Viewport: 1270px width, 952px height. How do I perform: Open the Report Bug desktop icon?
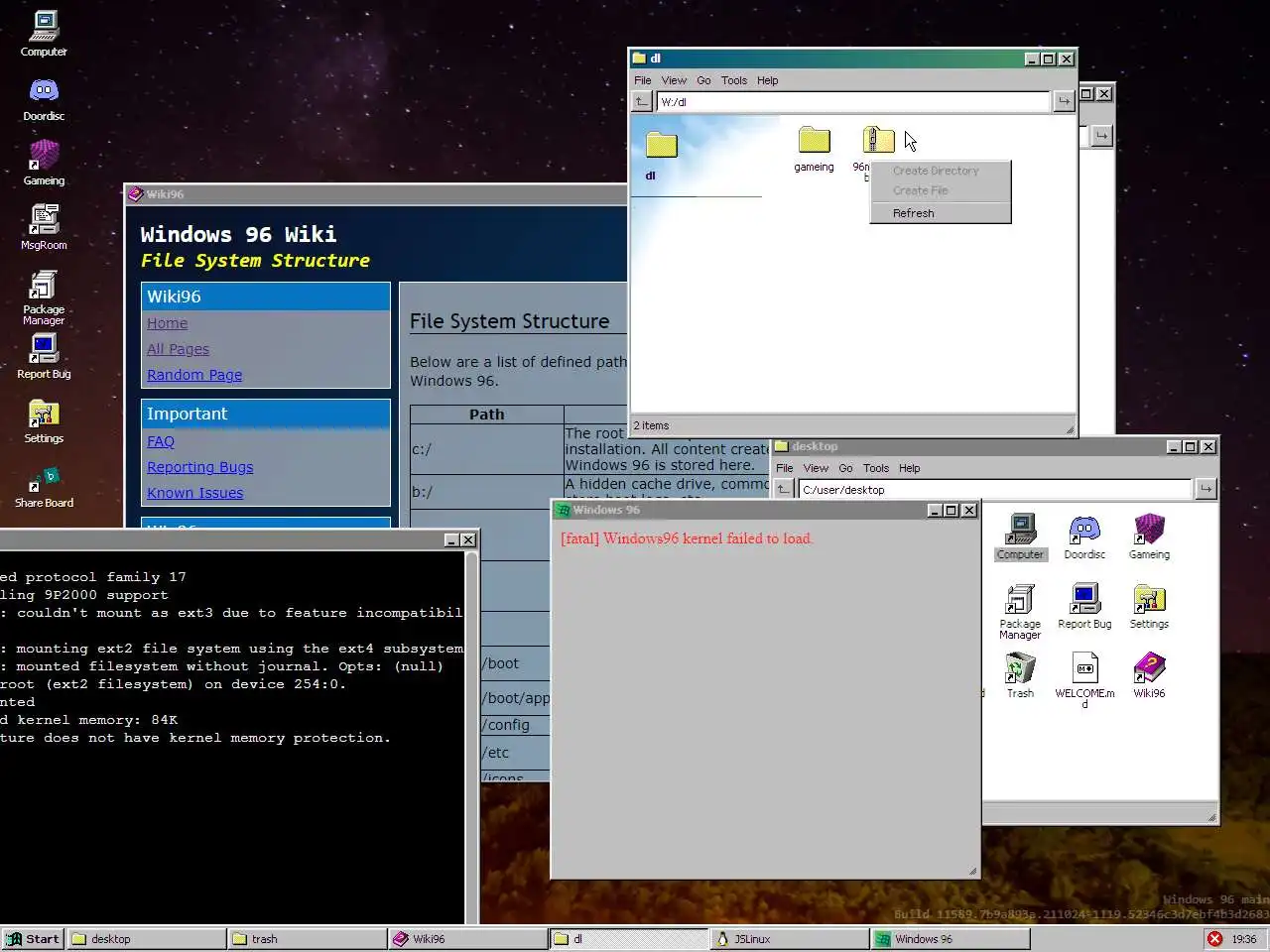point(44,357)
